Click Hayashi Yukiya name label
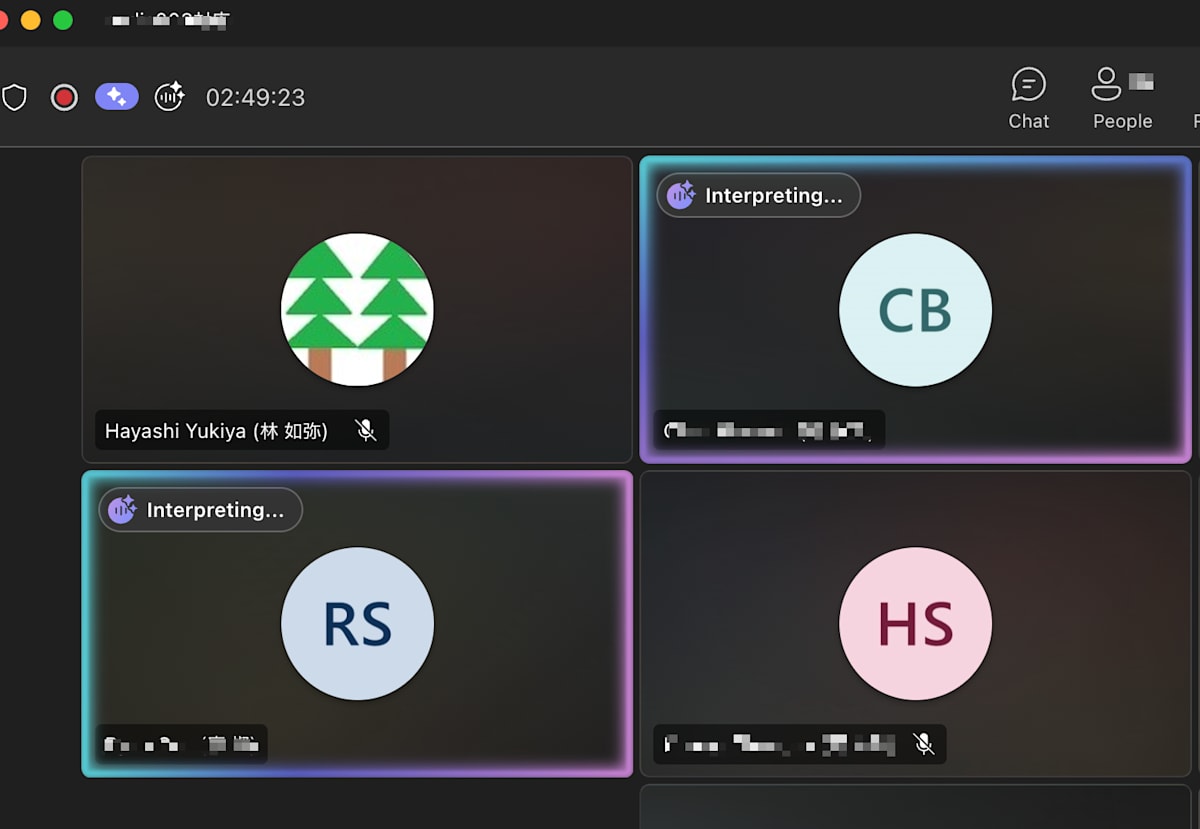The image size is (1200, 829). [x=216, y=431]
